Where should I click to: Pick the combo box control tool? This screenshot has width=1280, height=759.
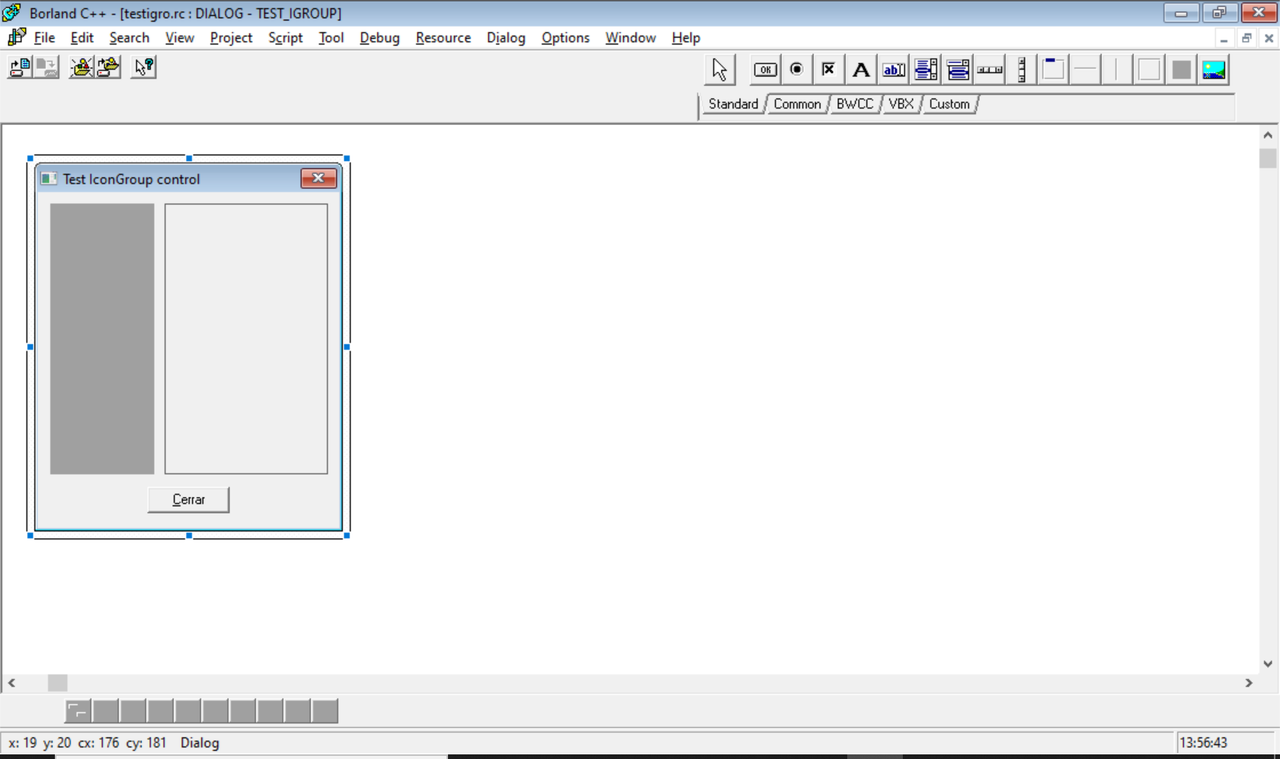pyautogui.click(x=958, y=70)
